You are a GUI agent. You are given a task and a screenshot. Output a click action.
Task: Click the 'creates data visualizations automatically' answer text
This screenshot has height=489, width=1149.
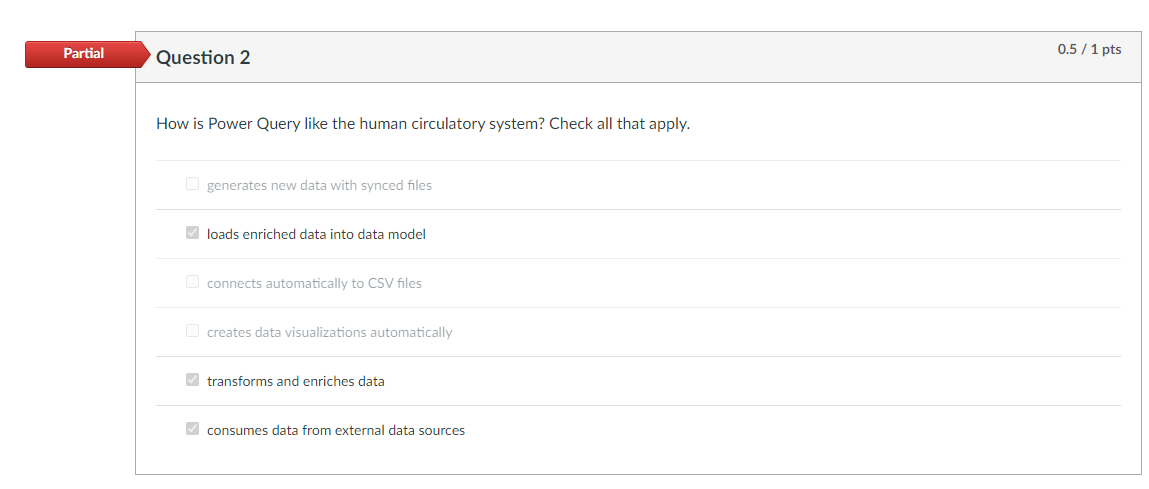pos(329,332)
